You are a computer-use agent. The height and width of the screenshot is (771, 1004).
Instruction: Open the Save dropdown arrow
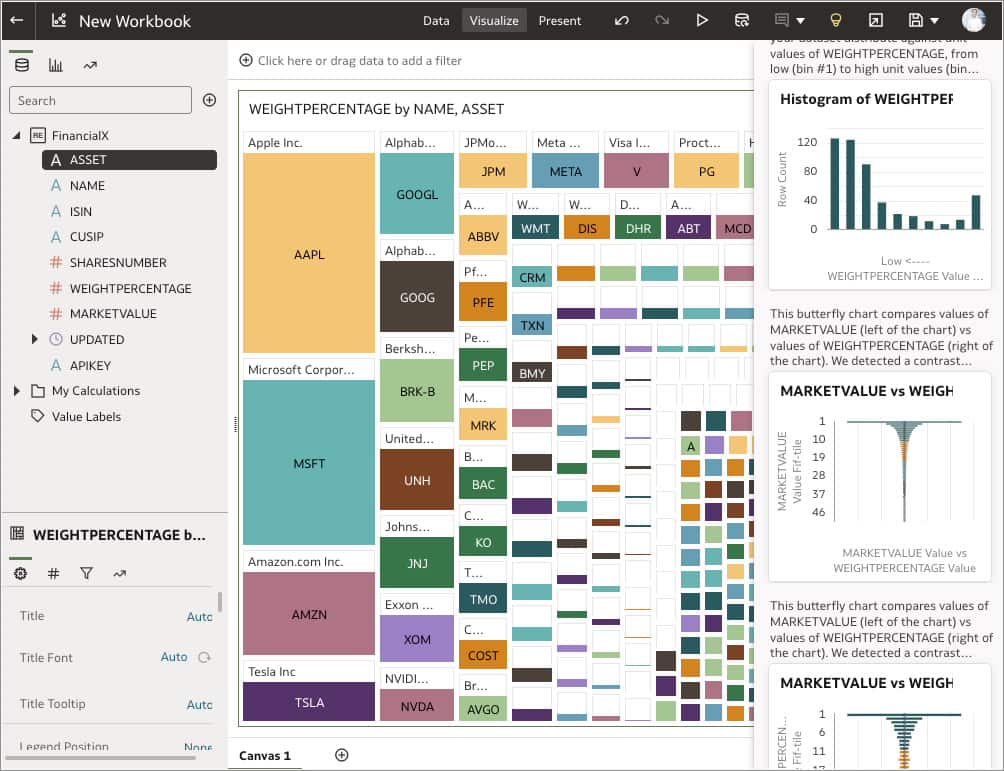(x=934, y=21)
